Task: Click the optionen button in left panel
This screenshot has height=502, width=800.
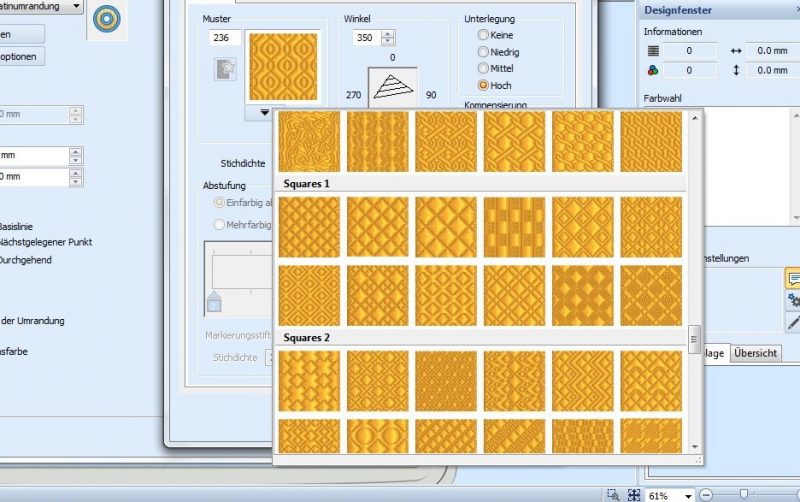Action: [20, 57]
